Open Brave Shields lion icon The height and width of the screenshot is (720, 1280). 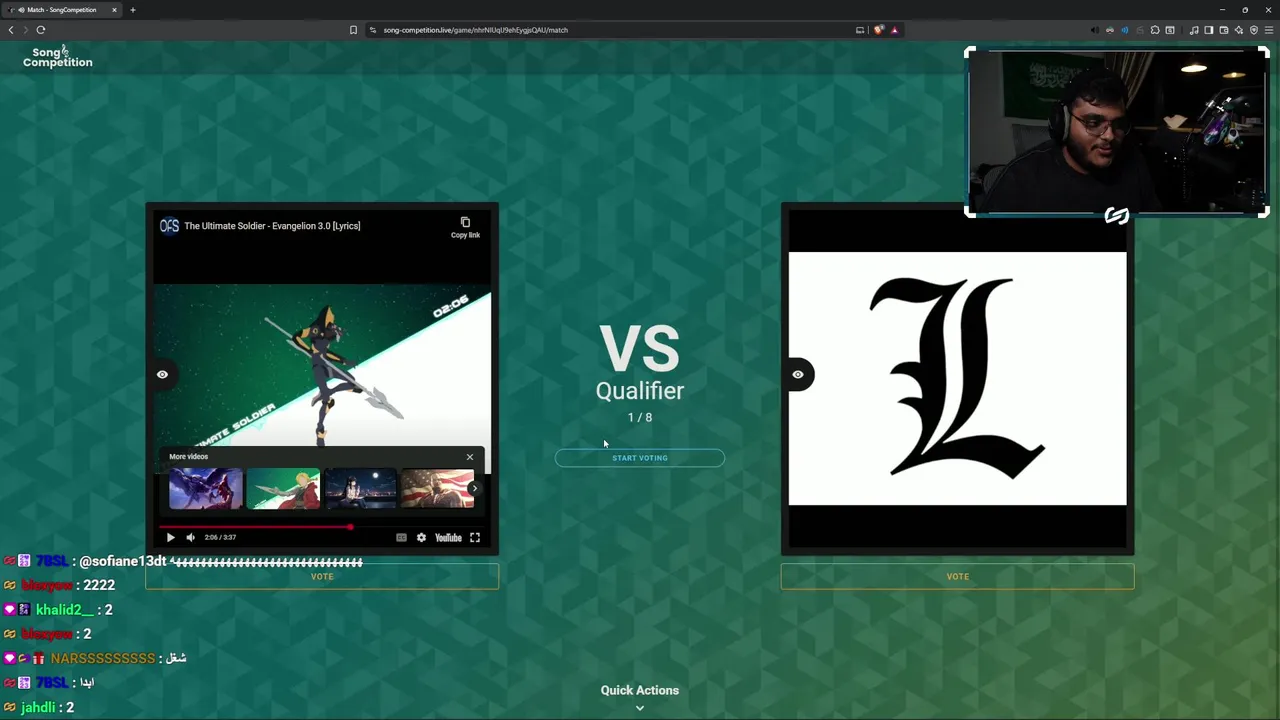click(879, 30)
